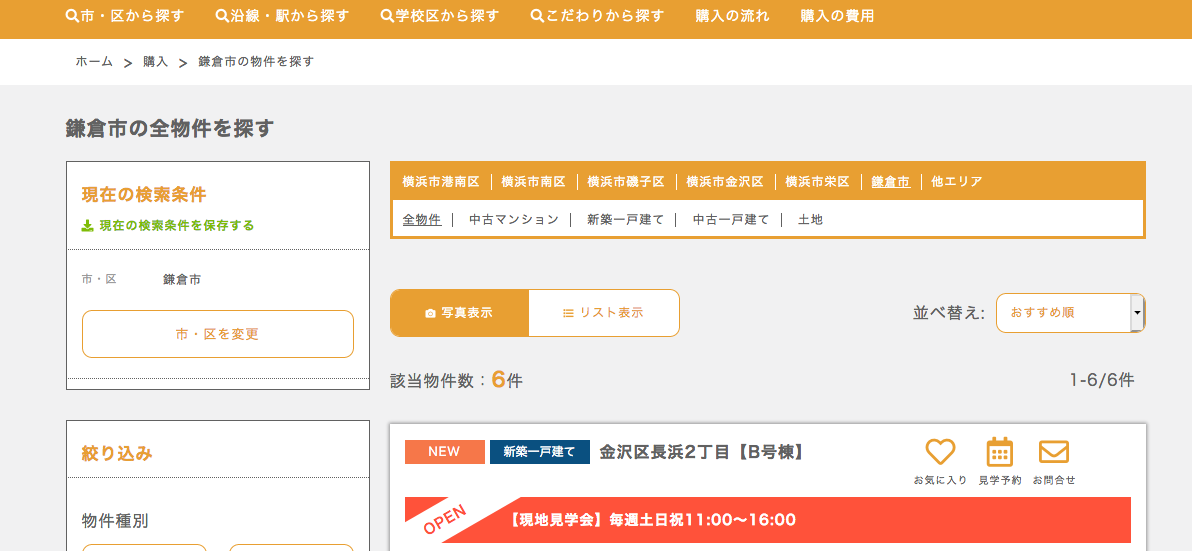Switch to list view (リスト表示)
Screen dimensions: 1192x551
(x=603, y=313)
